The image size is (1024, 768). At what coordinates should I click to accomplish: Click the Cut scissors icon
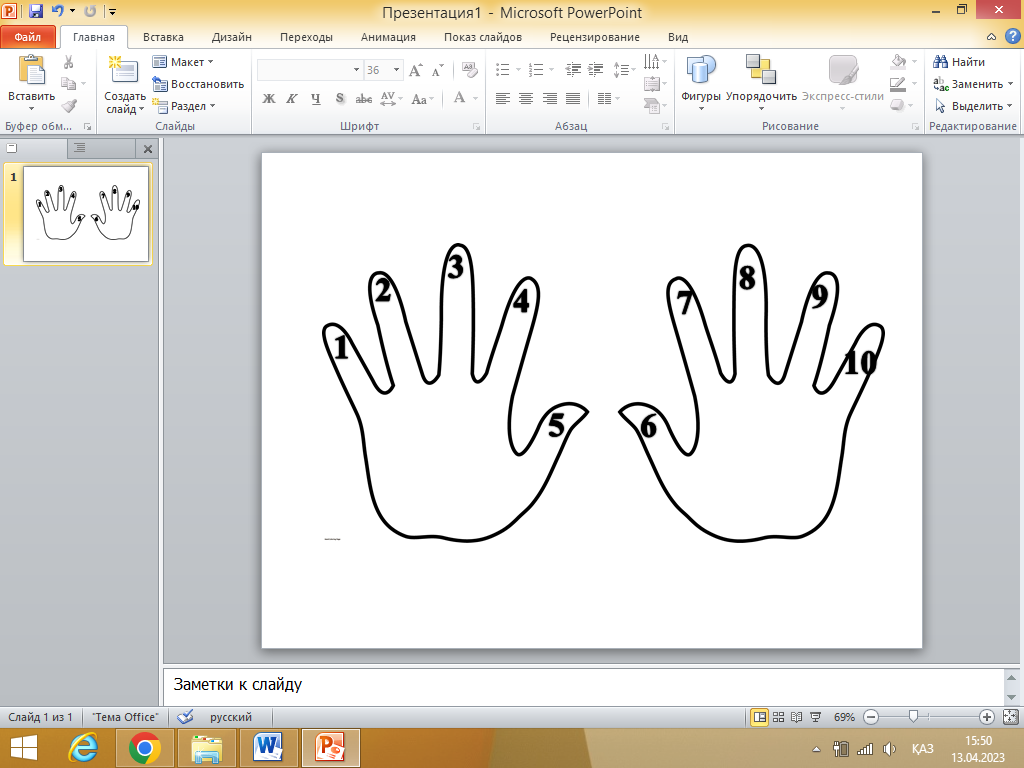[x=68, y=62]
